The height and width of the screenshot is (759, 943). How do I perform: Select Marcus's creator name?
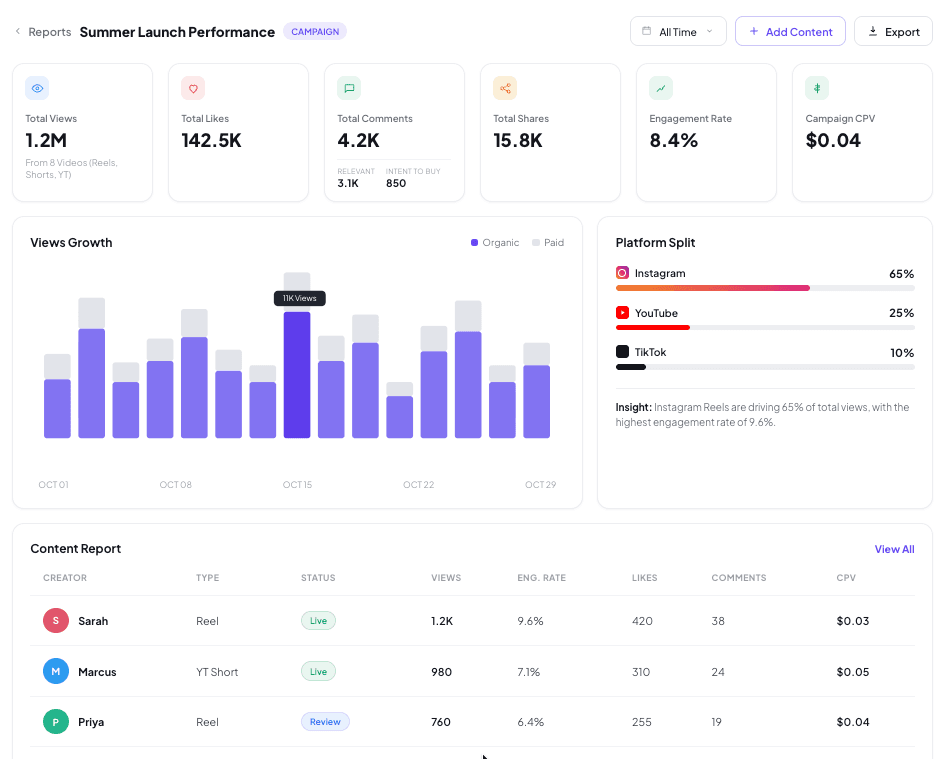click(97, 672)
